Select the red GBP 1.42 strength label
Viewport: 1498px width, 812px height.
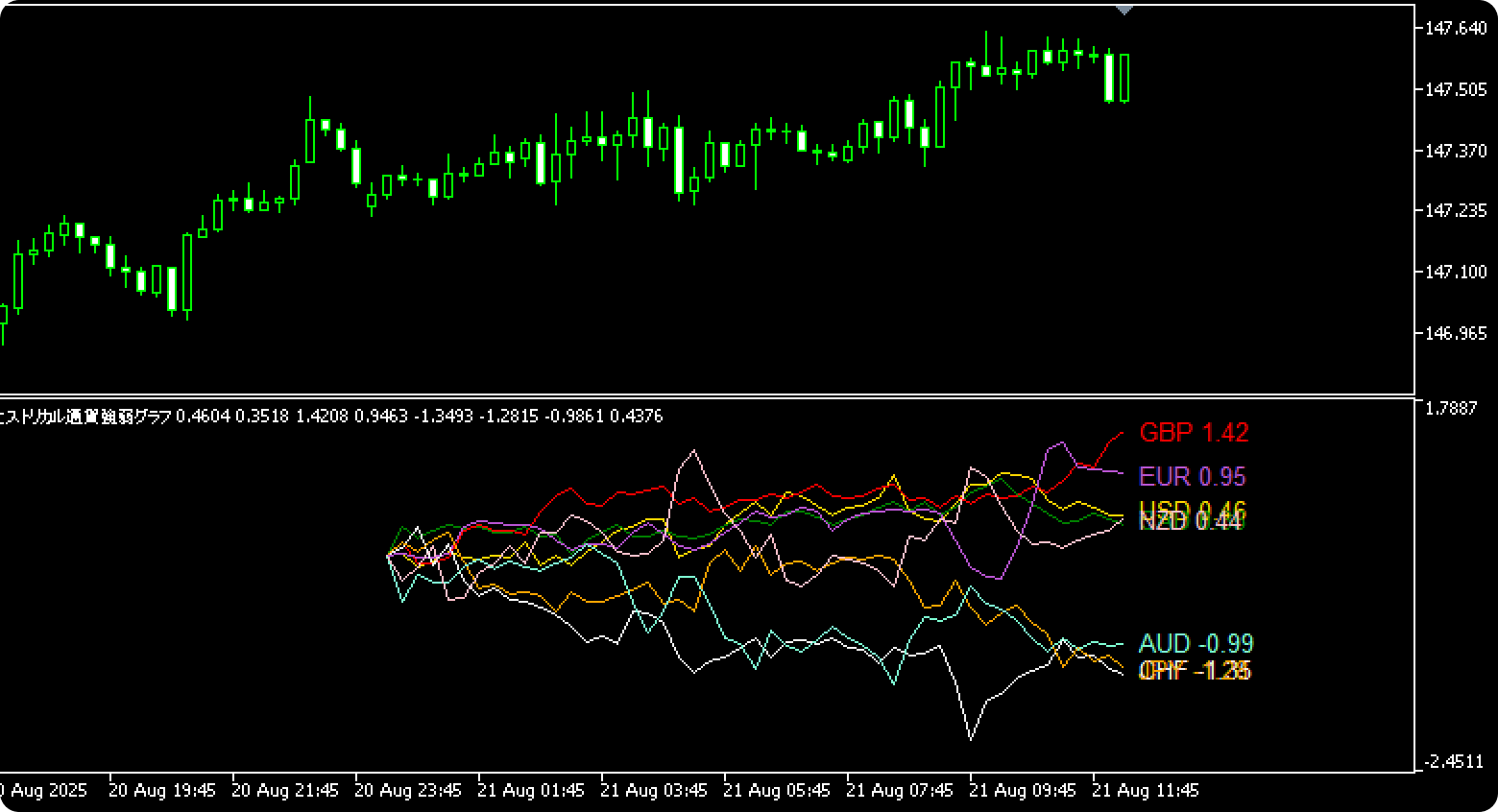1194,433
